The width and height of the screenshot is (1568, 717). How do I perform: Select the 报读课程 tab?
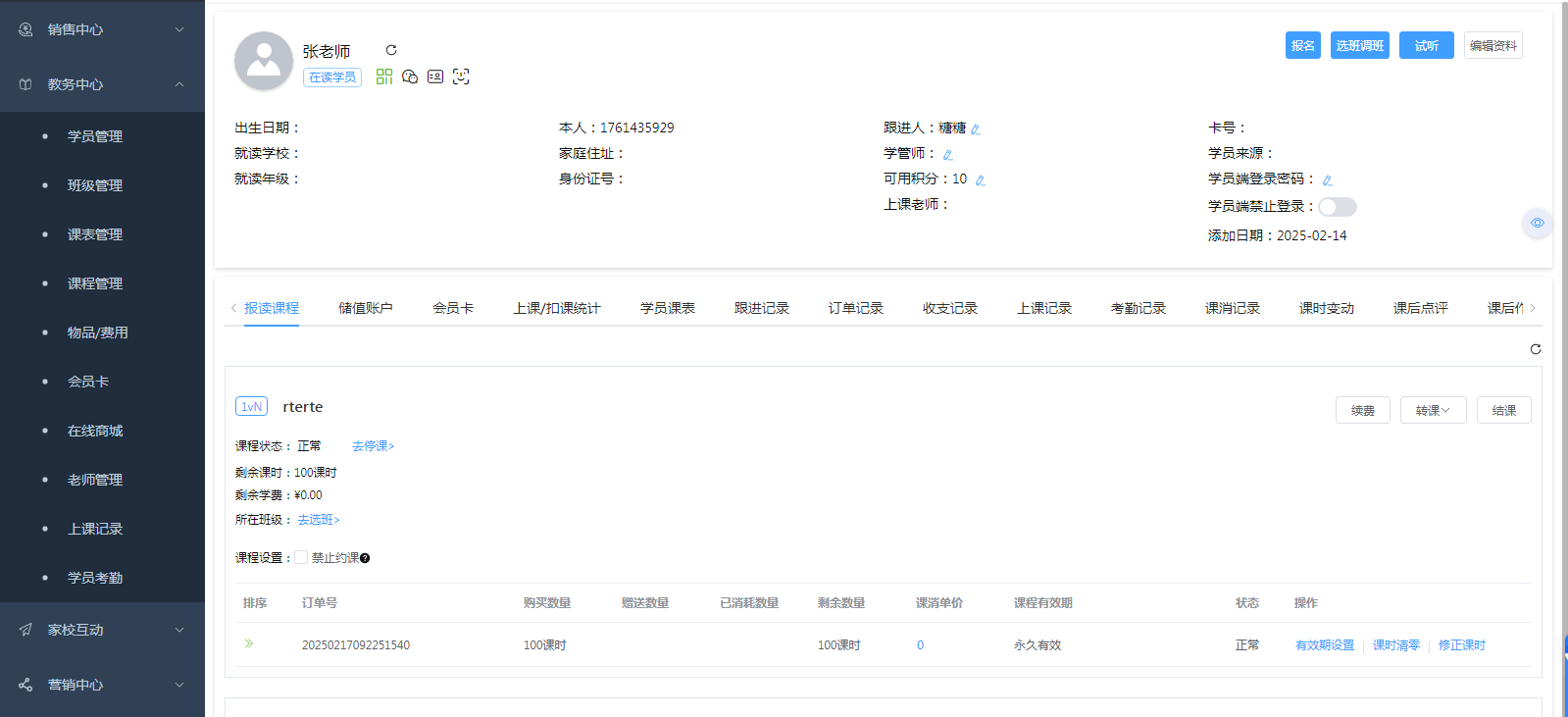coord(272,308)
